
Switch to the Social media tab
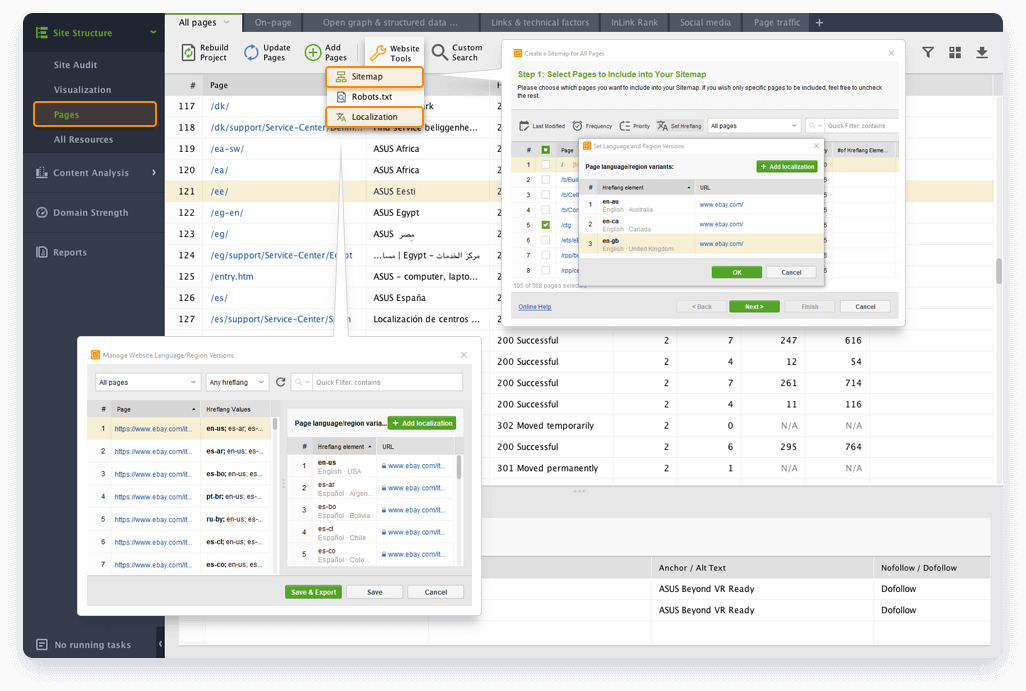tap(705, 22)
